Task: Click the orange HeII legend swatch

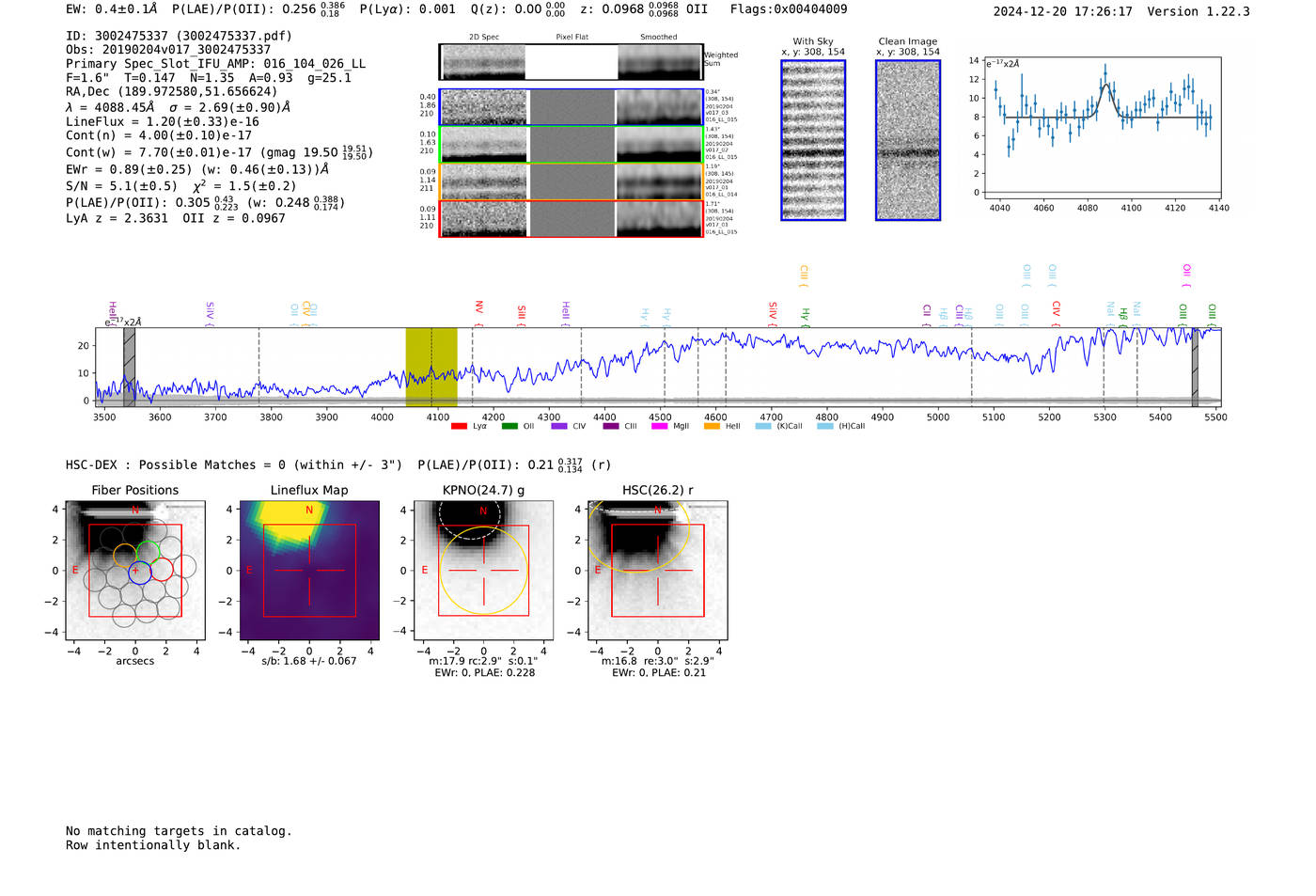Action: coord(712,427)
